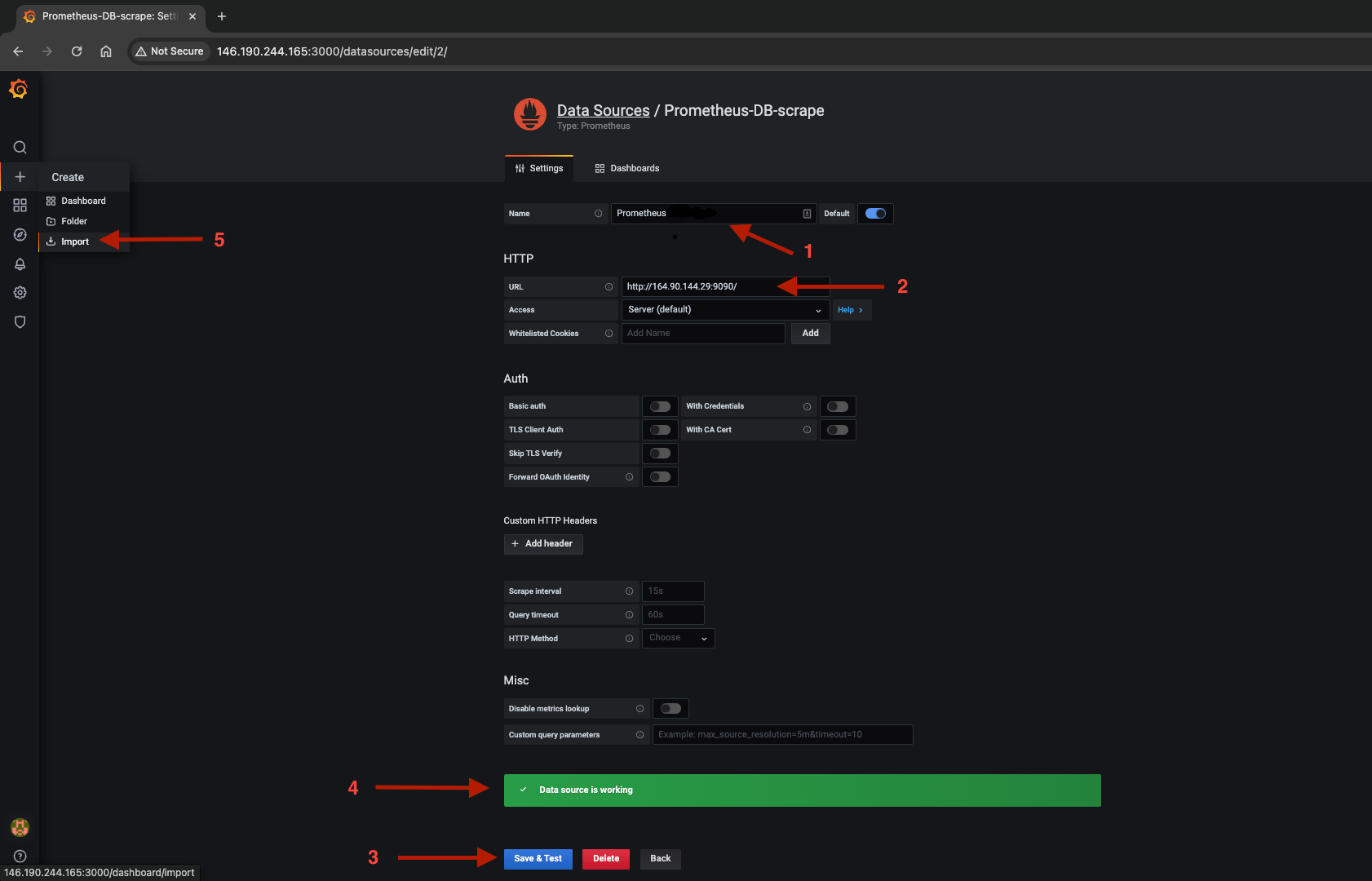Click the info icon beside HTTP Method
This screenshot has height=881, width=1372.
click(629, 639)
